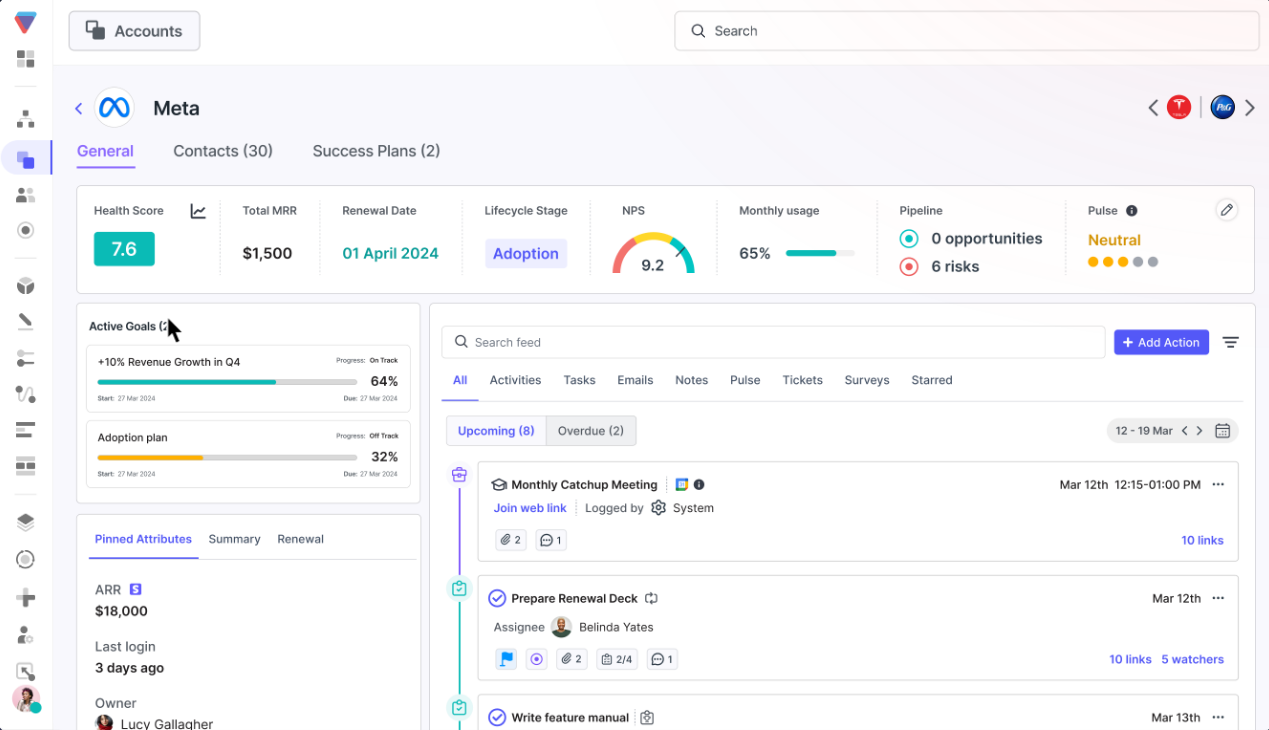
Task: Open the dashboard grid icon in sidebar
Action: (26, 59)
